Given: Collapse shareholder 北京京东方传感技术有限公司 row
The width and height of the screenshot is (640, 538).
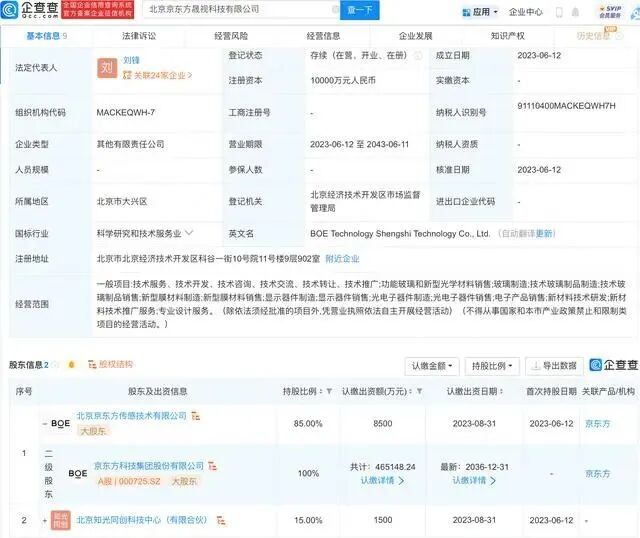Looking at the screenshot, I should (x=45, y=424).
